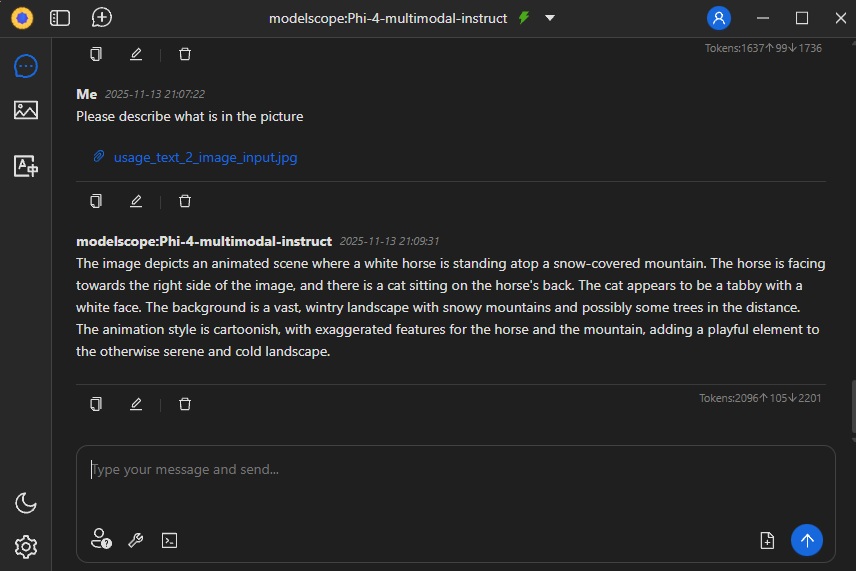
Task: Edit the 'Please describe' message
Action: coord(136,201)
